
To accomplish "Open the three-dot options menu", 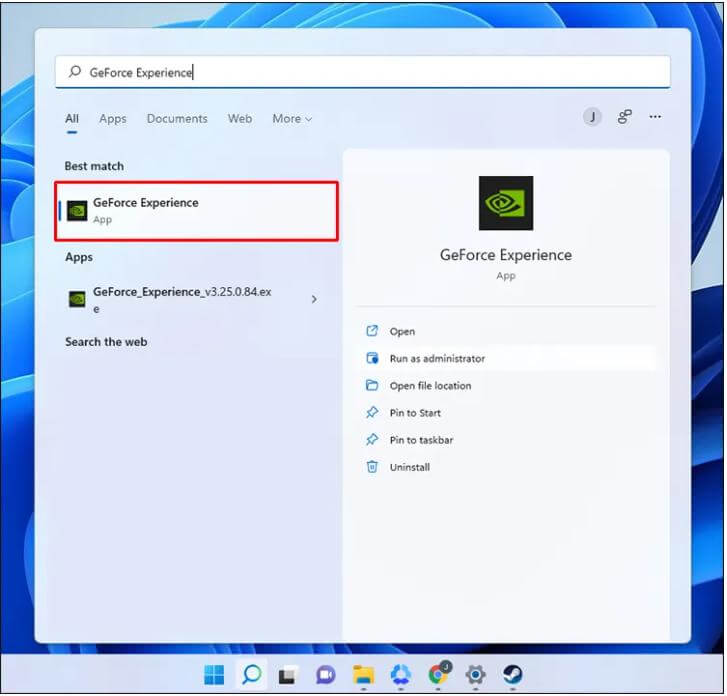I will 655,116.
